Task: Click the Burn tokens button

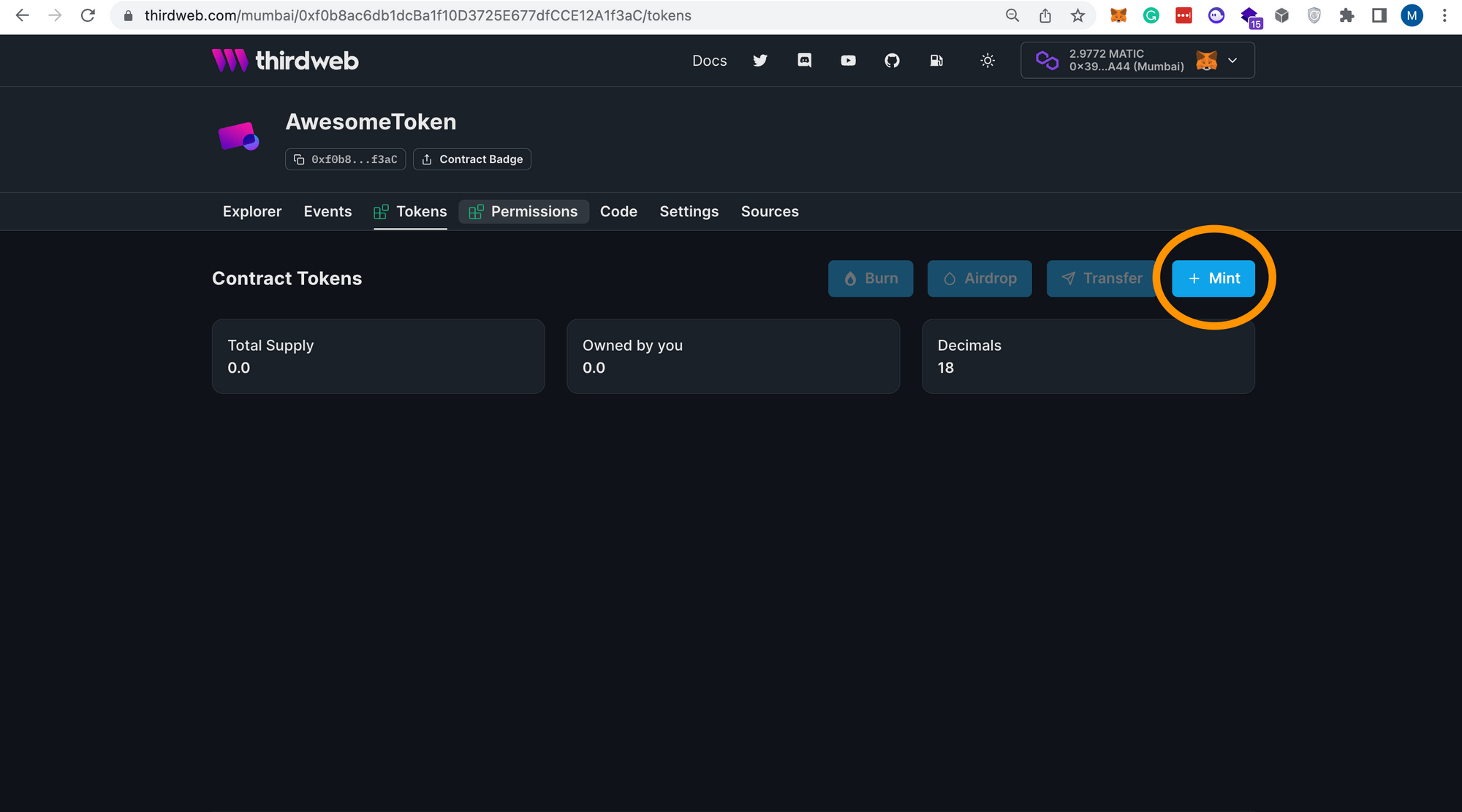Action: click(870, 278)
